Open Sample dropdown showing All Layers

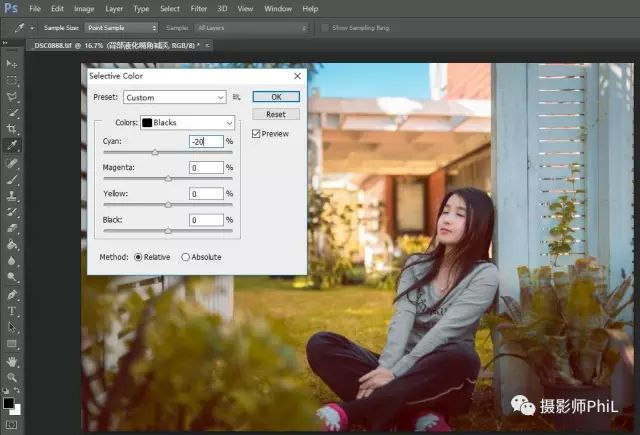click(x=252, y=28)
